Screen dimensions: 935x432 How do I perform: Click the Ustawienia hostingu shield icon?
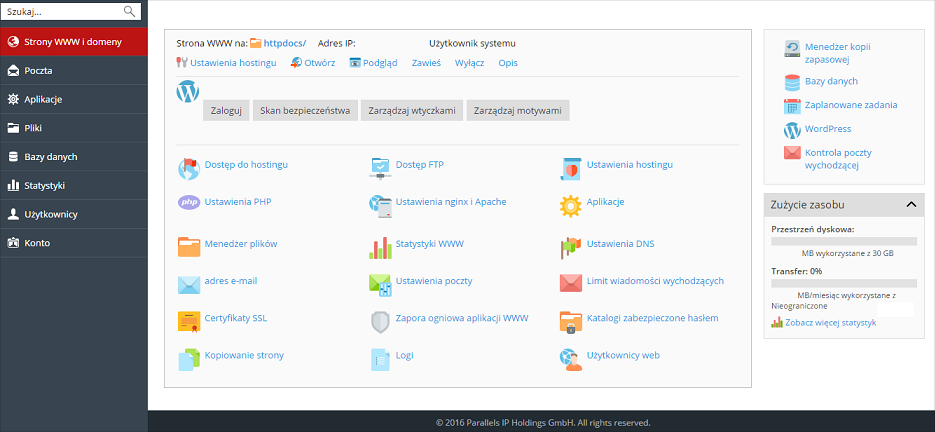[x=571, y=169]
